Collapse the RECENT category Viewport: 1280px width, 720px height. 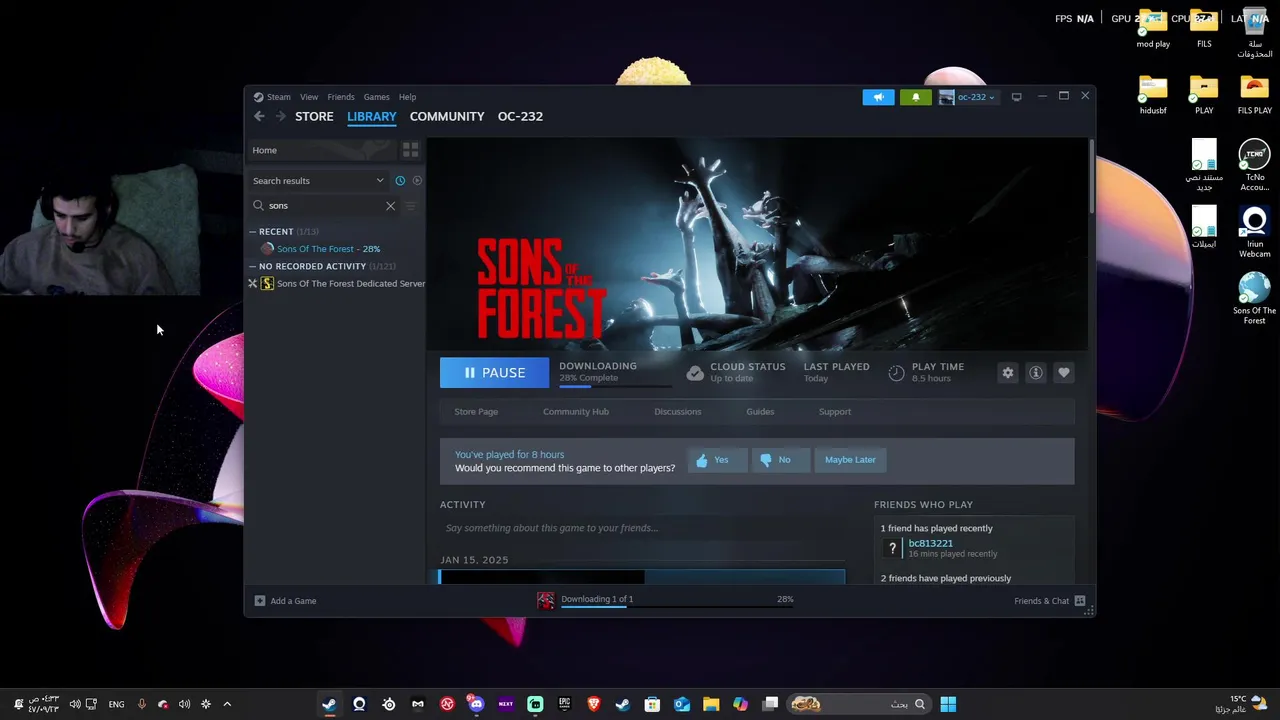tap(253, 232)
